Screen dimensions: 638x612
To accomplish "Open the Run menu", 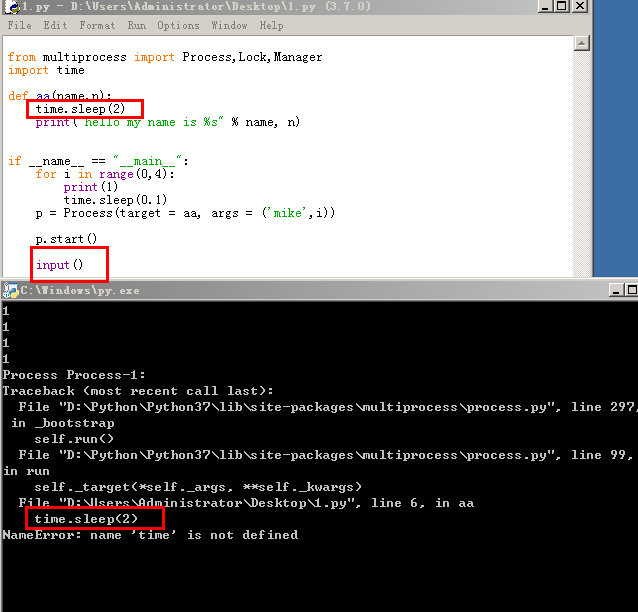I will coord(136,25).
